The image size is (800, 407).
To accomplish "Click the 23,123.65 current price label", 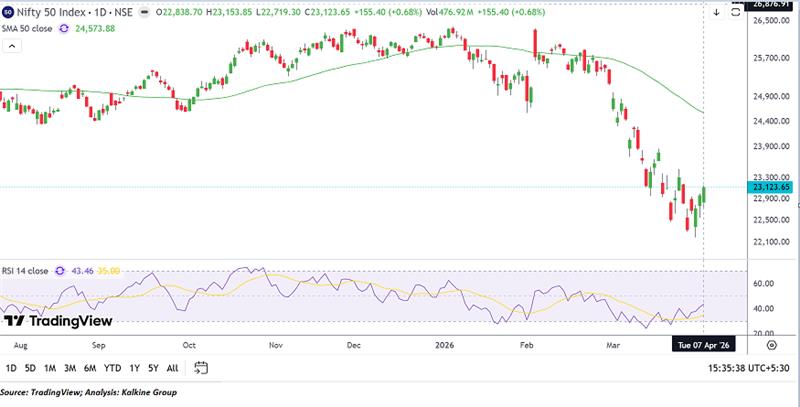I will point(771,187).
